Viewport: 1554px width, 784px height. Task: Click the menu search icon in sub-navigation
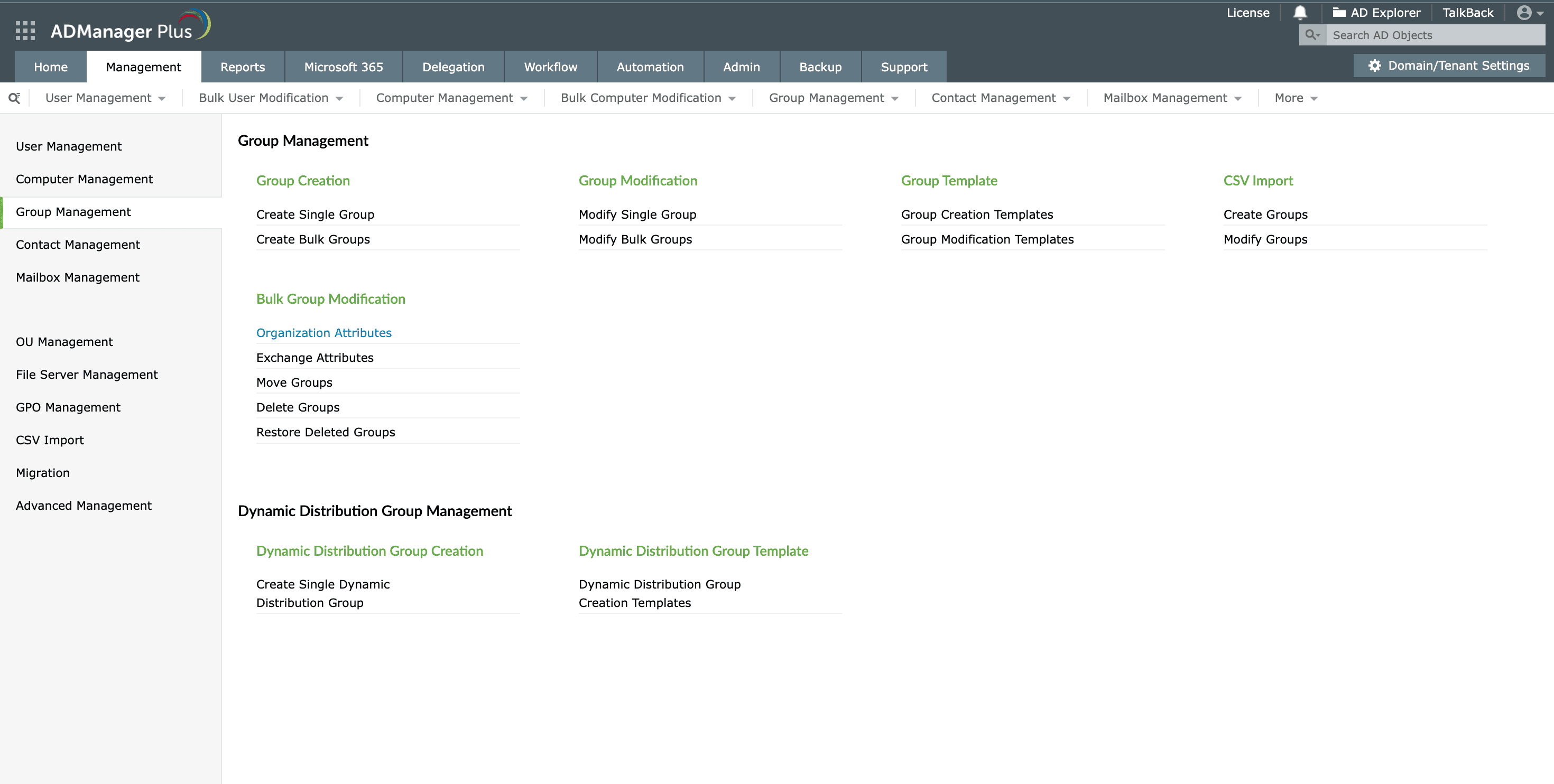(14, 98)
